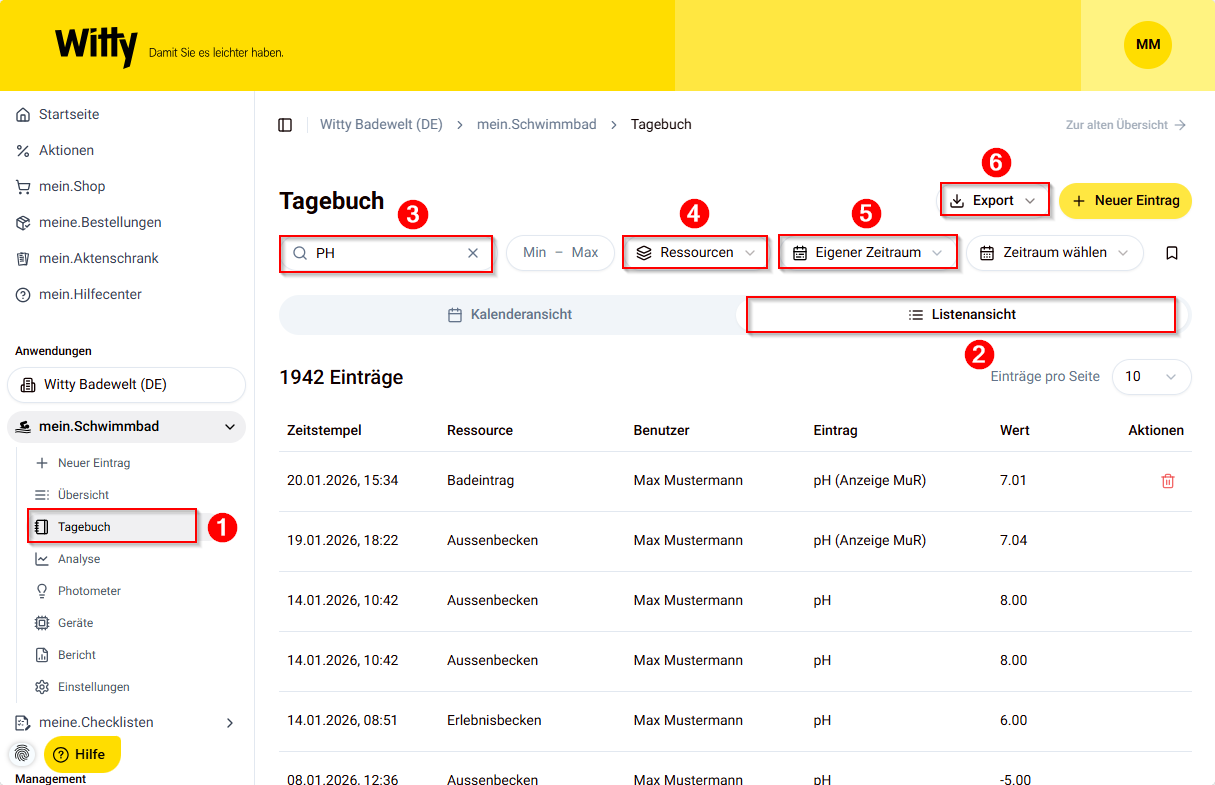Click the value 6.00
1215x785 pixels.
click(1014, 721)
